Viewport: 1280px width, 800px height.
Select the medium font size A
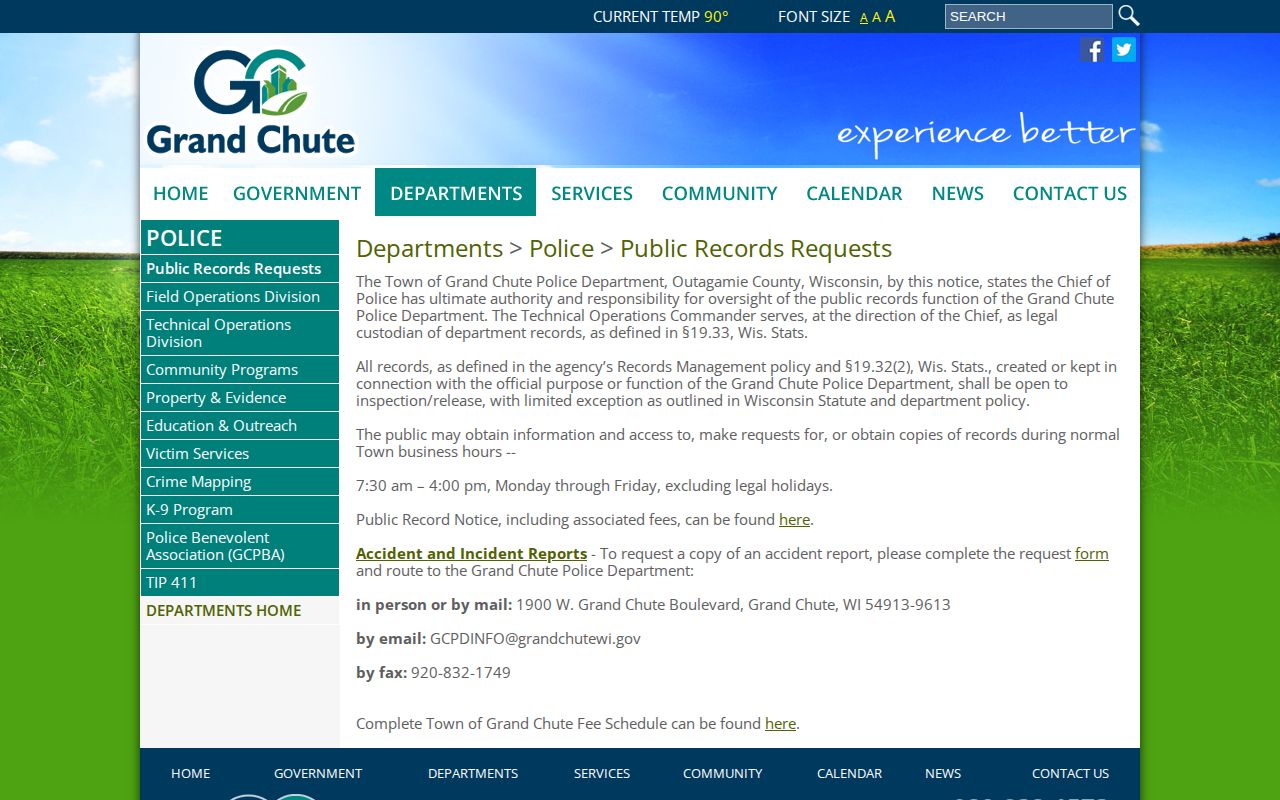point(877,17)
